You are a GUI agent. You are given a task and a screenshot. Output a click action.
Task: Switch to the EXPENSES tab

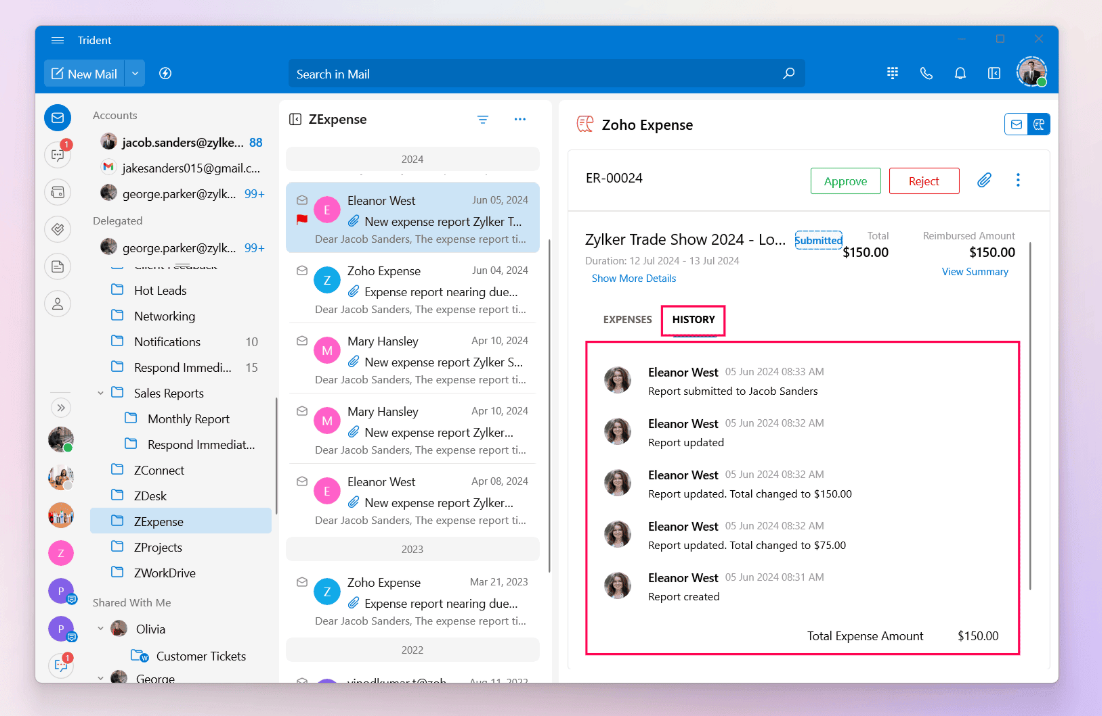627,320
